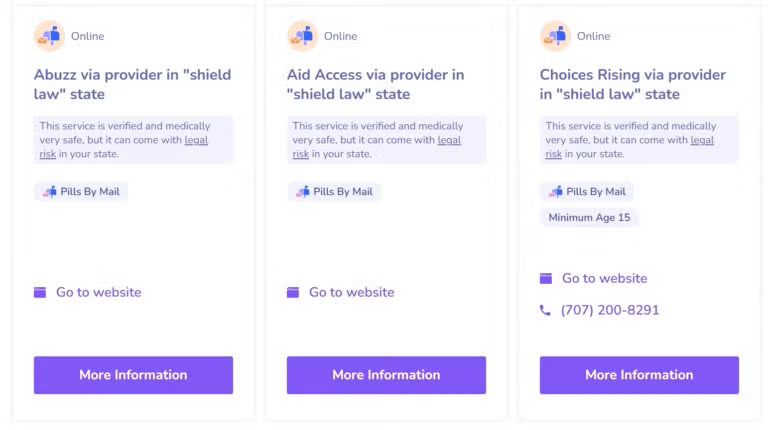The image size is (768, 430).
Task: Open the legal risk link on Aid Access card
Action: (x=449, y=141)
